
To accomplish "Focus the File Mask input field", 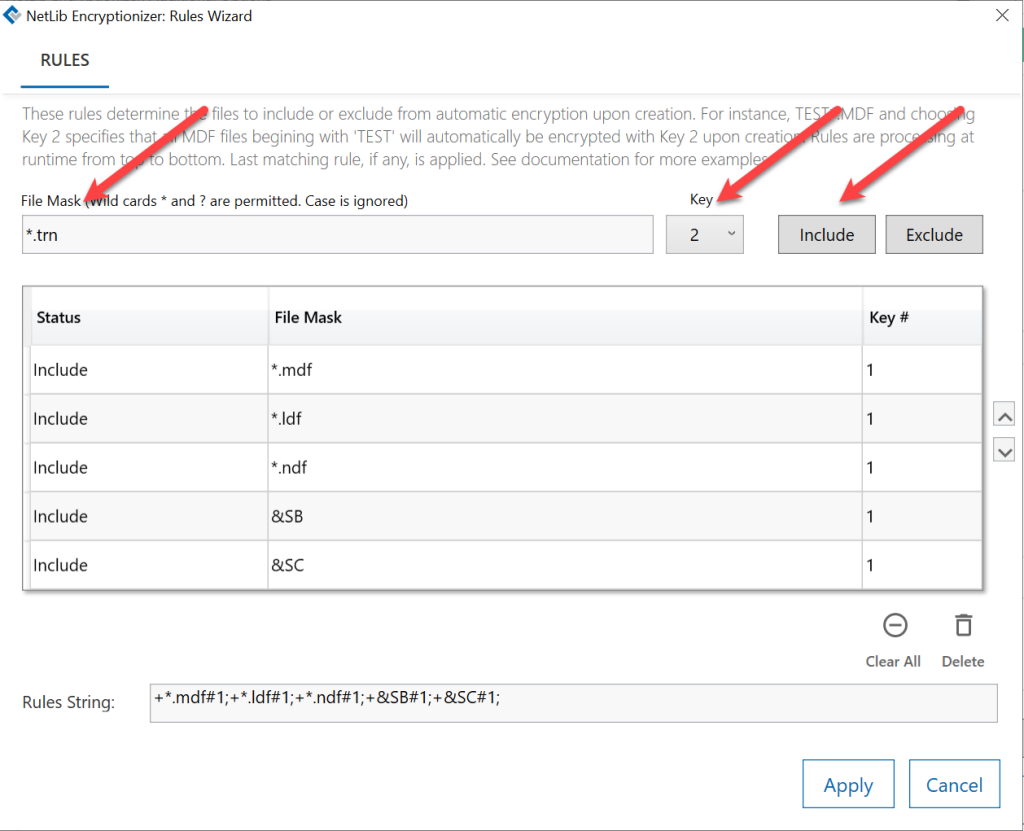I will [338, 235].
